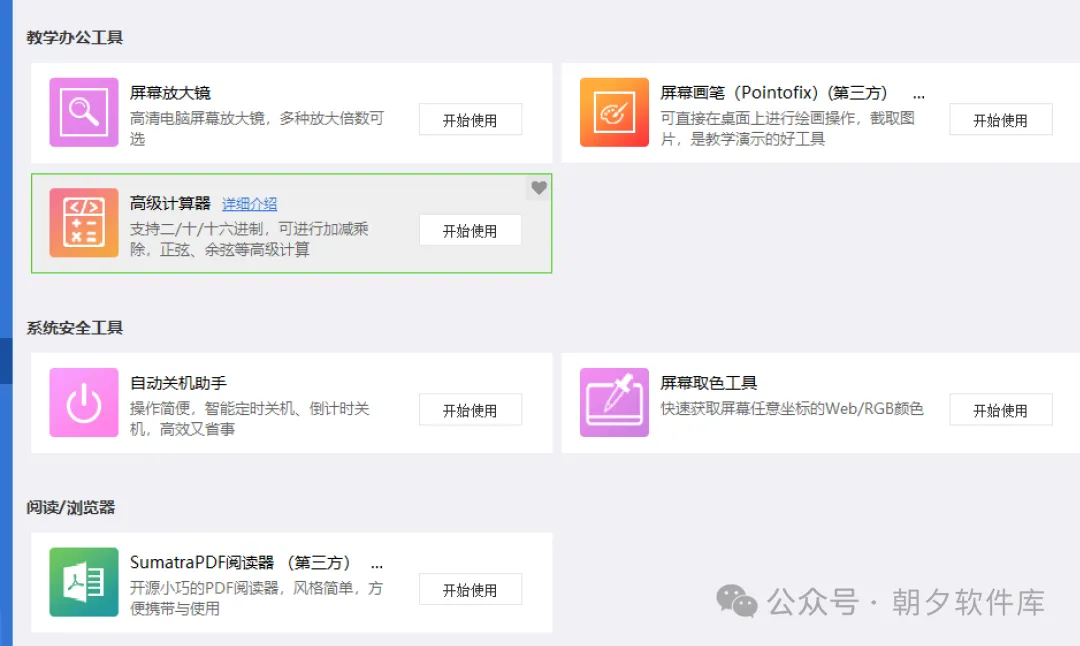
Task: Open the 高级计算器 calculator icon
Action: click(83, 223)
